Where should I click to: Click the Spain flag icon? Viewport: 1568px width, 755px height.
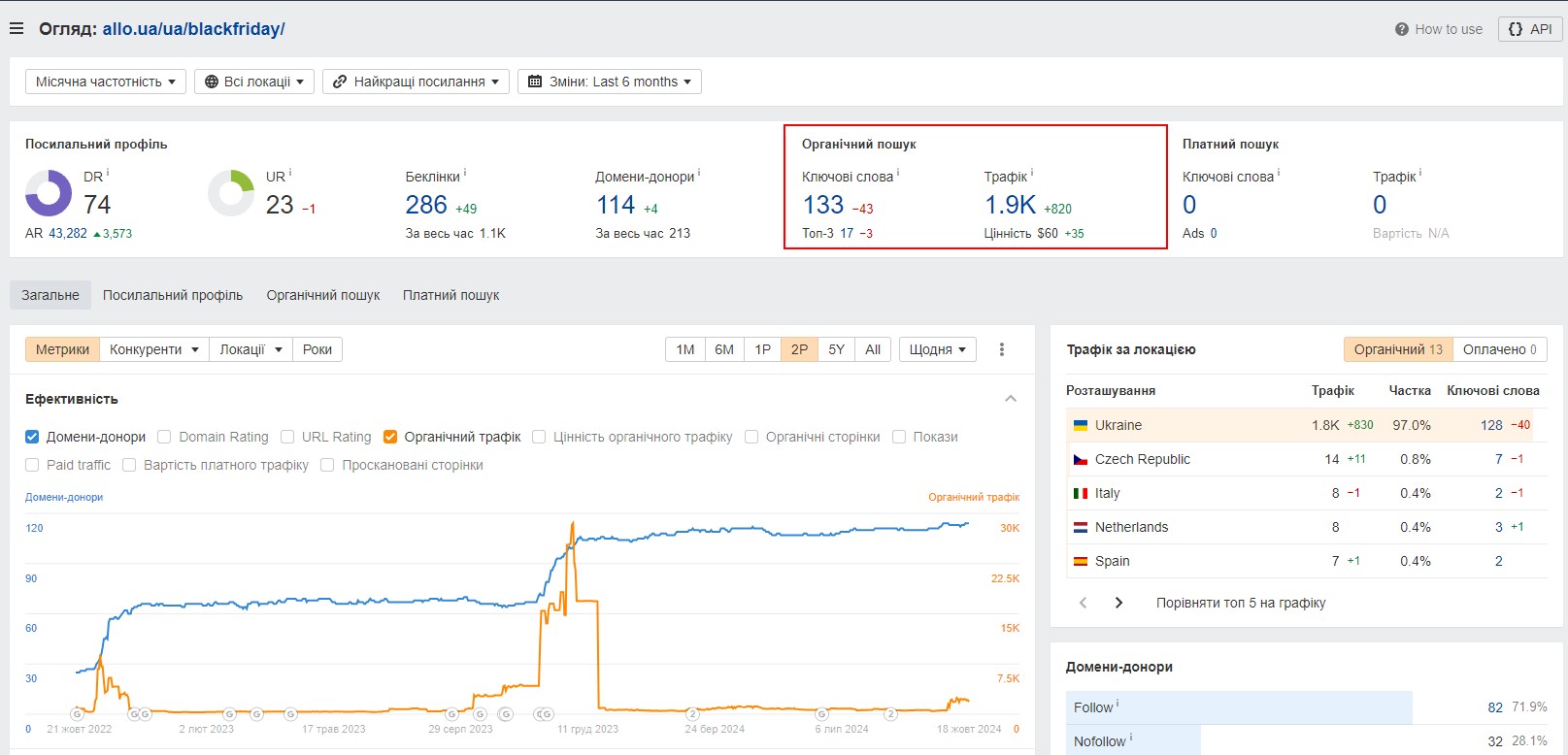coord(1080,561)
